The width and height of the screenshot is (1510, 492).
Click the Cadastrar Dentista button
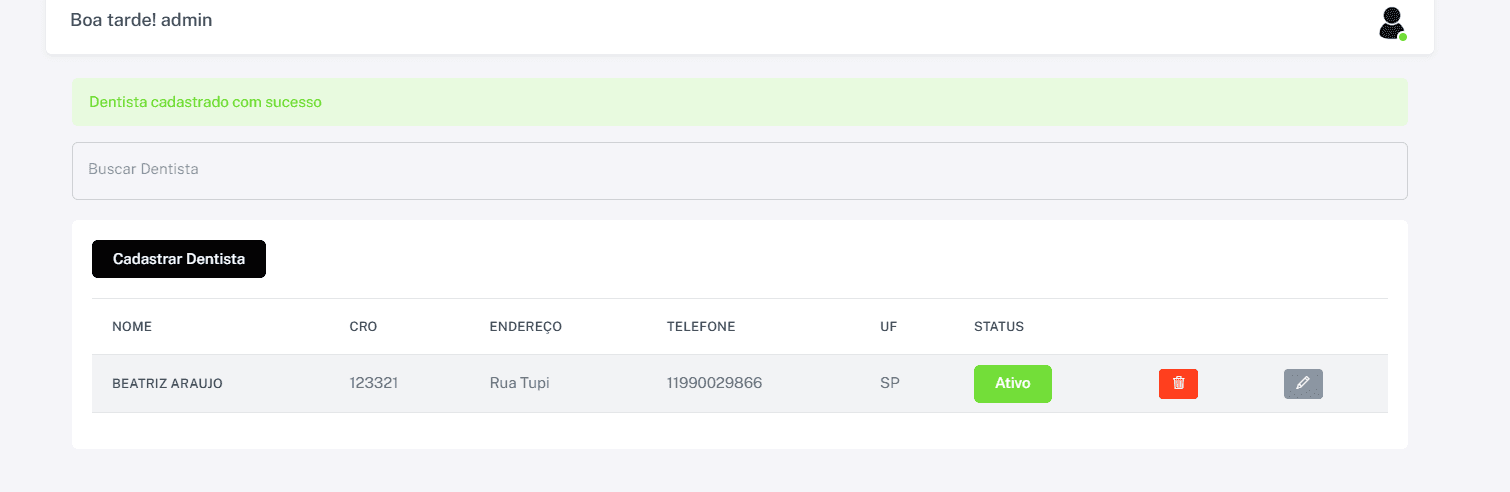(179, 259)
